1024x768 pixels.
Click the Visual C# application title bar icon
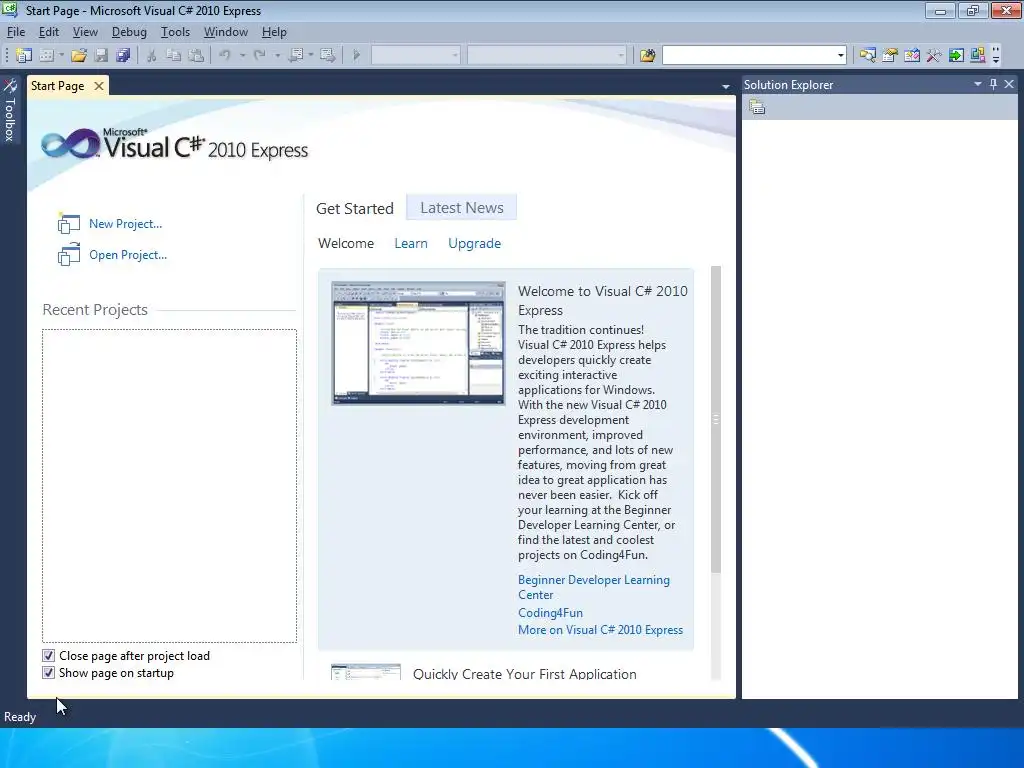point(10,10)
